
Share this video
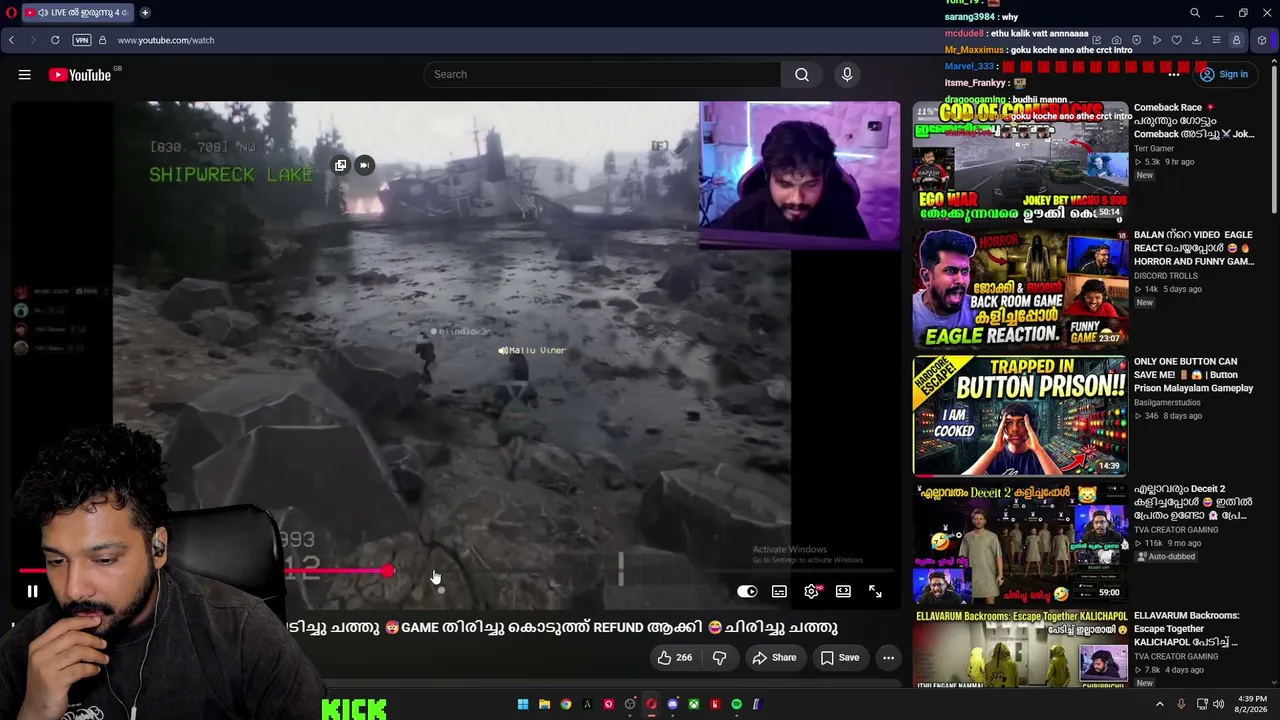(774, 658)
